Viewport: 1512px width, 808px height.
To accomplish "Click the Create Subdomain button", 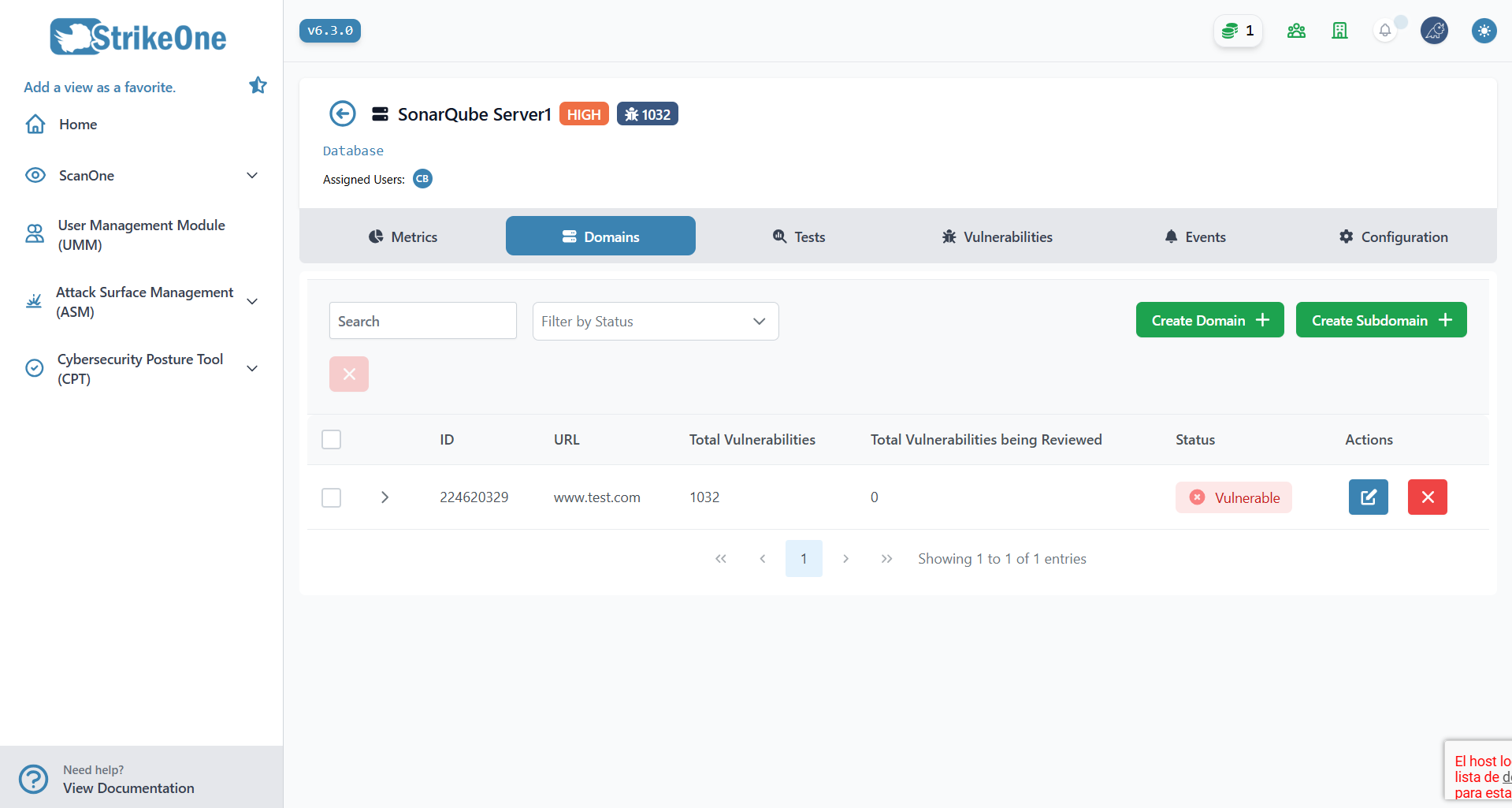I will [1380, 319].
